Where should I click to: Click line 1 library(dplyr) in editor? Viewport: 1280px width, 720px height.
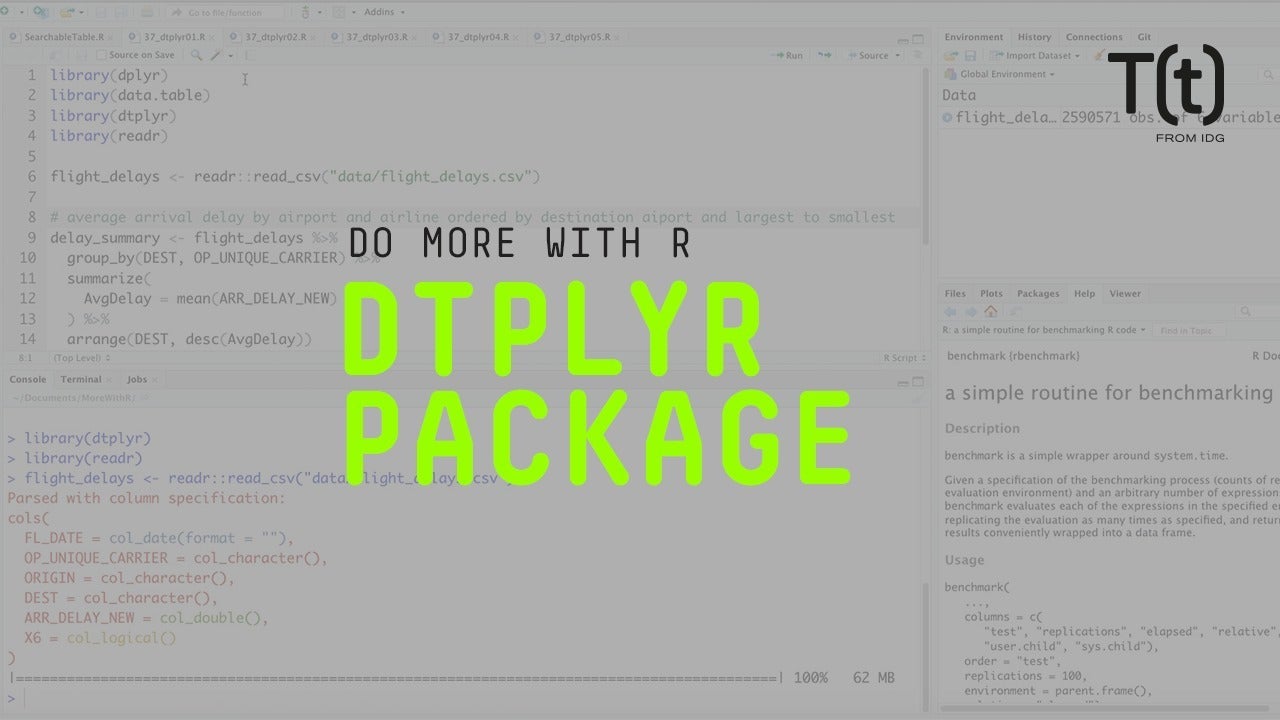pyautogui.click(x=109, y=75)
